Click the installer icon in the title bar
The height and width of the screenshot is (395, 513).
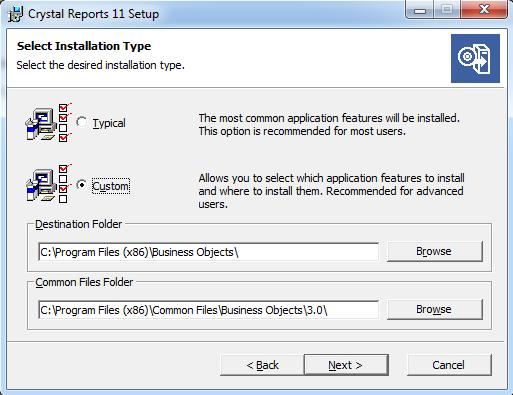15,14
